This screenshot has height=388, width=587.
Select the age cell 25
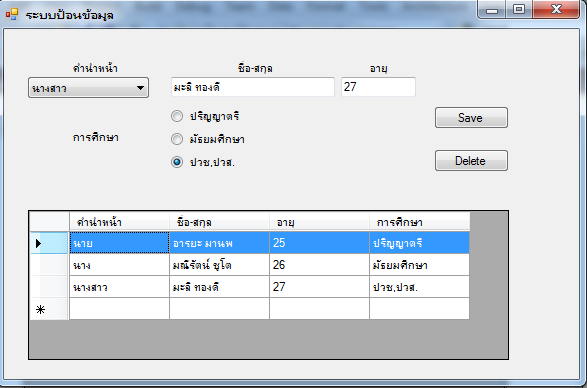coord(319,243)
